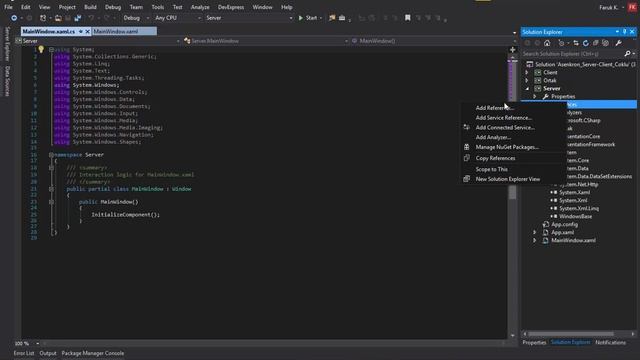Open the DevExpress menu

click(x=231, y=7)
